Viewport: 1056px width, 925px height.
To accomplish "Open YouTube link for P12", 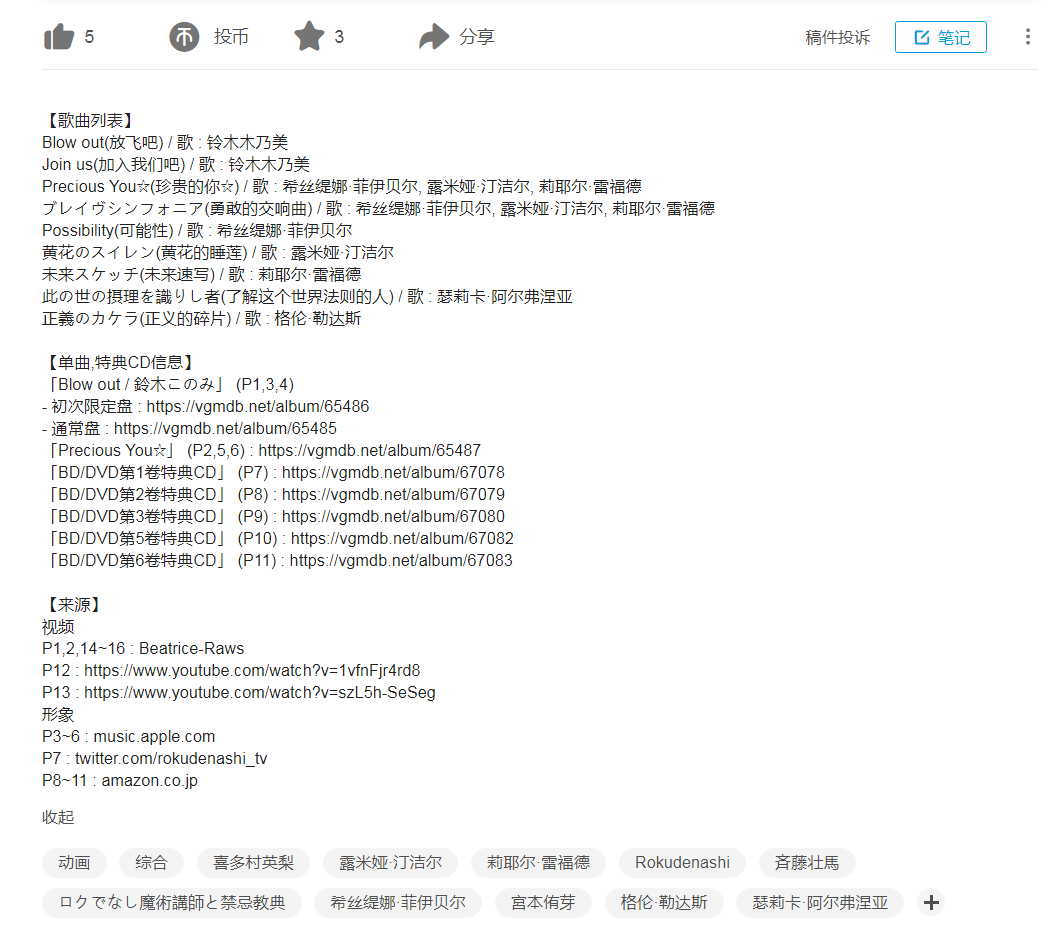I will point(252,670).
